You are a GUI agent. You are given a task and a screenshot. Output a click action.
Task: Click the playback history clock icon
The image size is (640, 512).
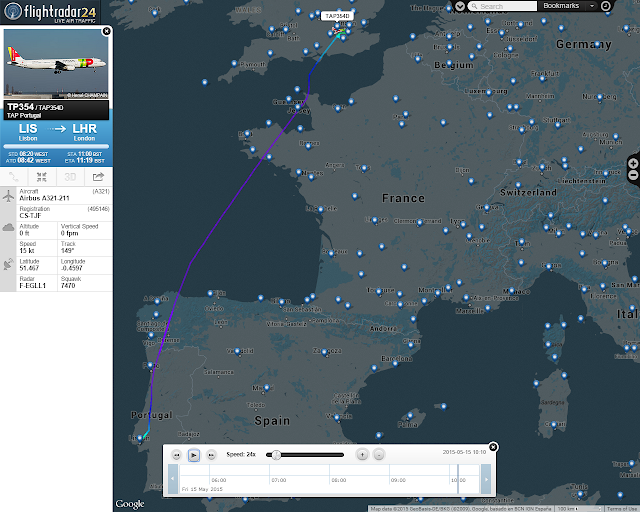click(x=606, y=6)
